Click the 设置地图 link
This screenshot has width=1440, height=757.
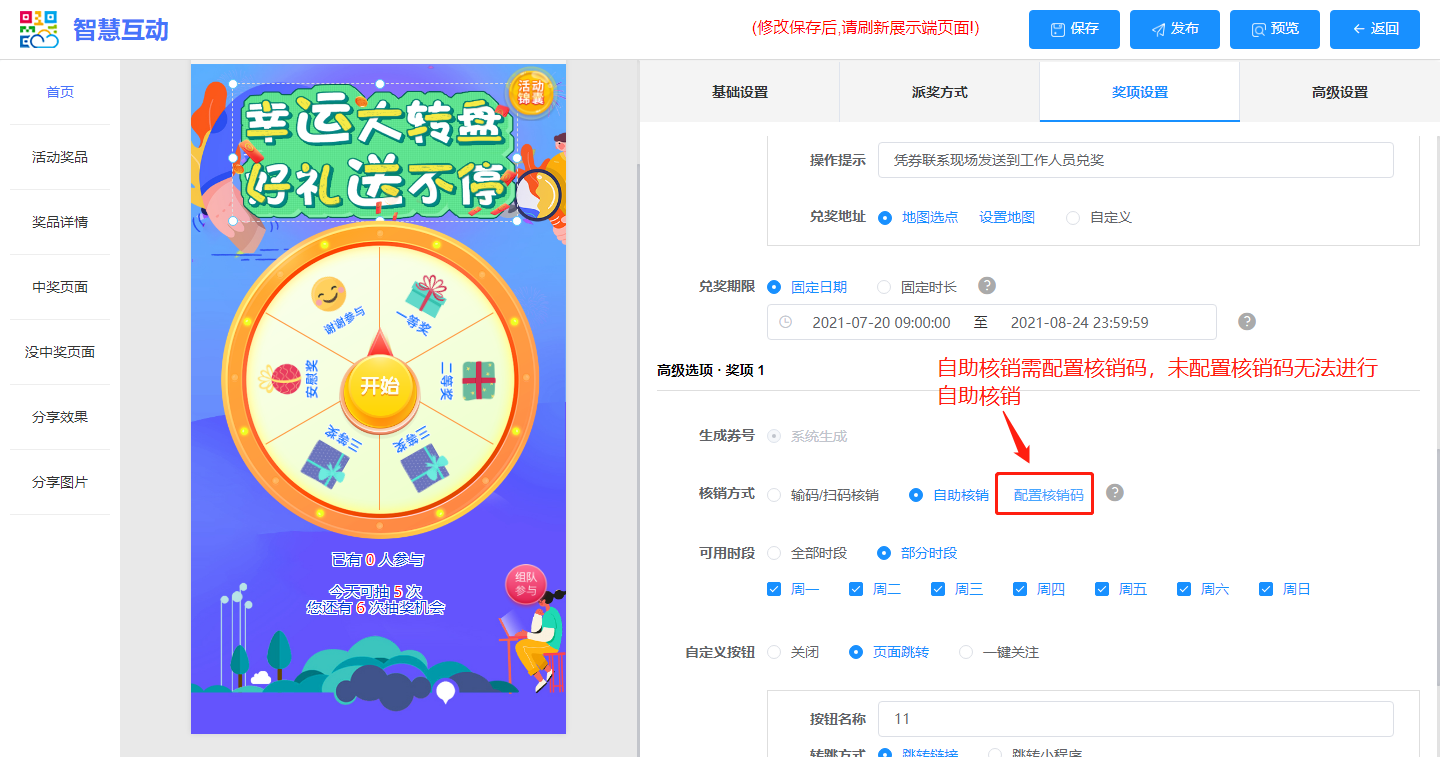1006,217
